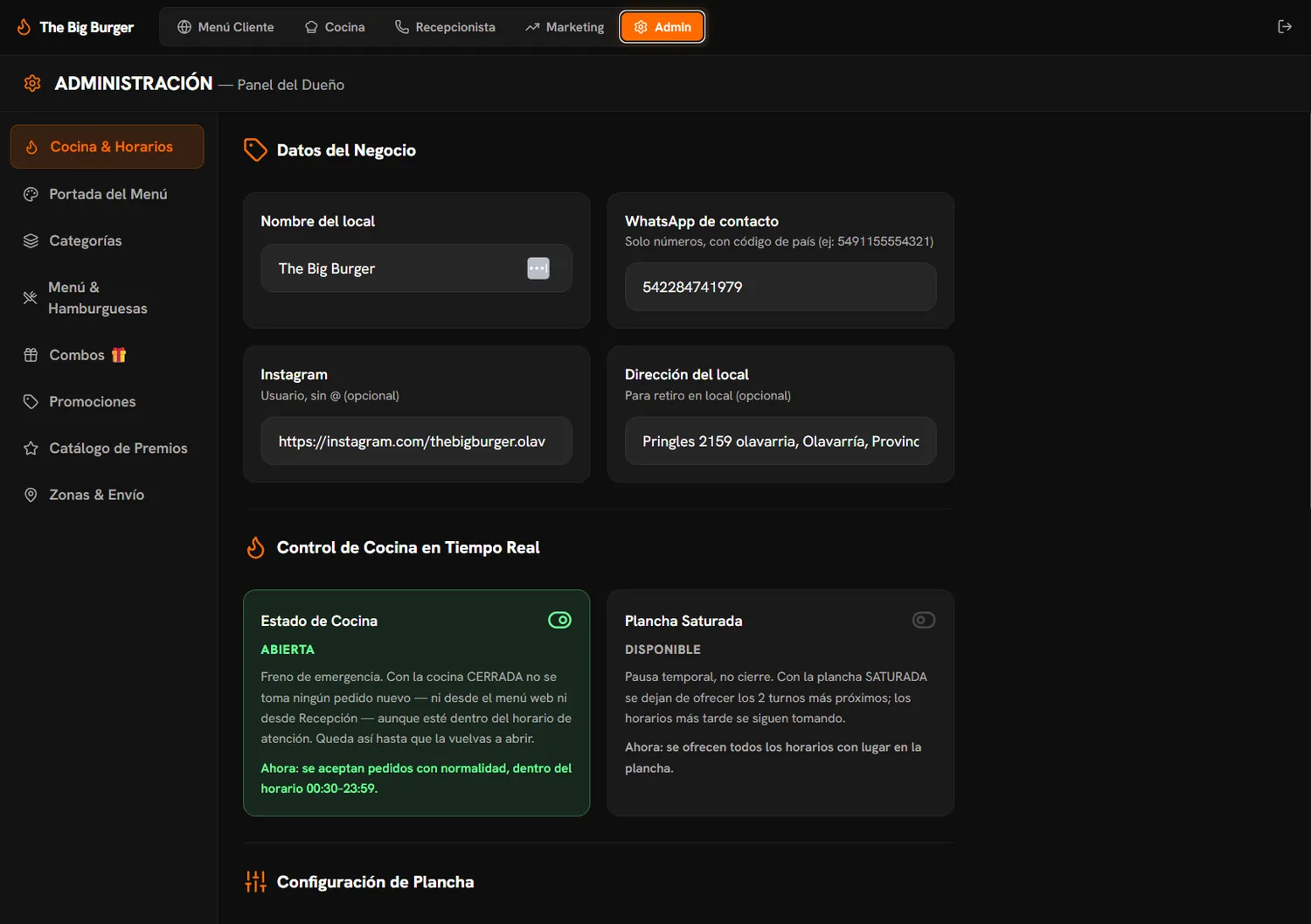Open the Menú Cliente tab

tap(225, 27)
